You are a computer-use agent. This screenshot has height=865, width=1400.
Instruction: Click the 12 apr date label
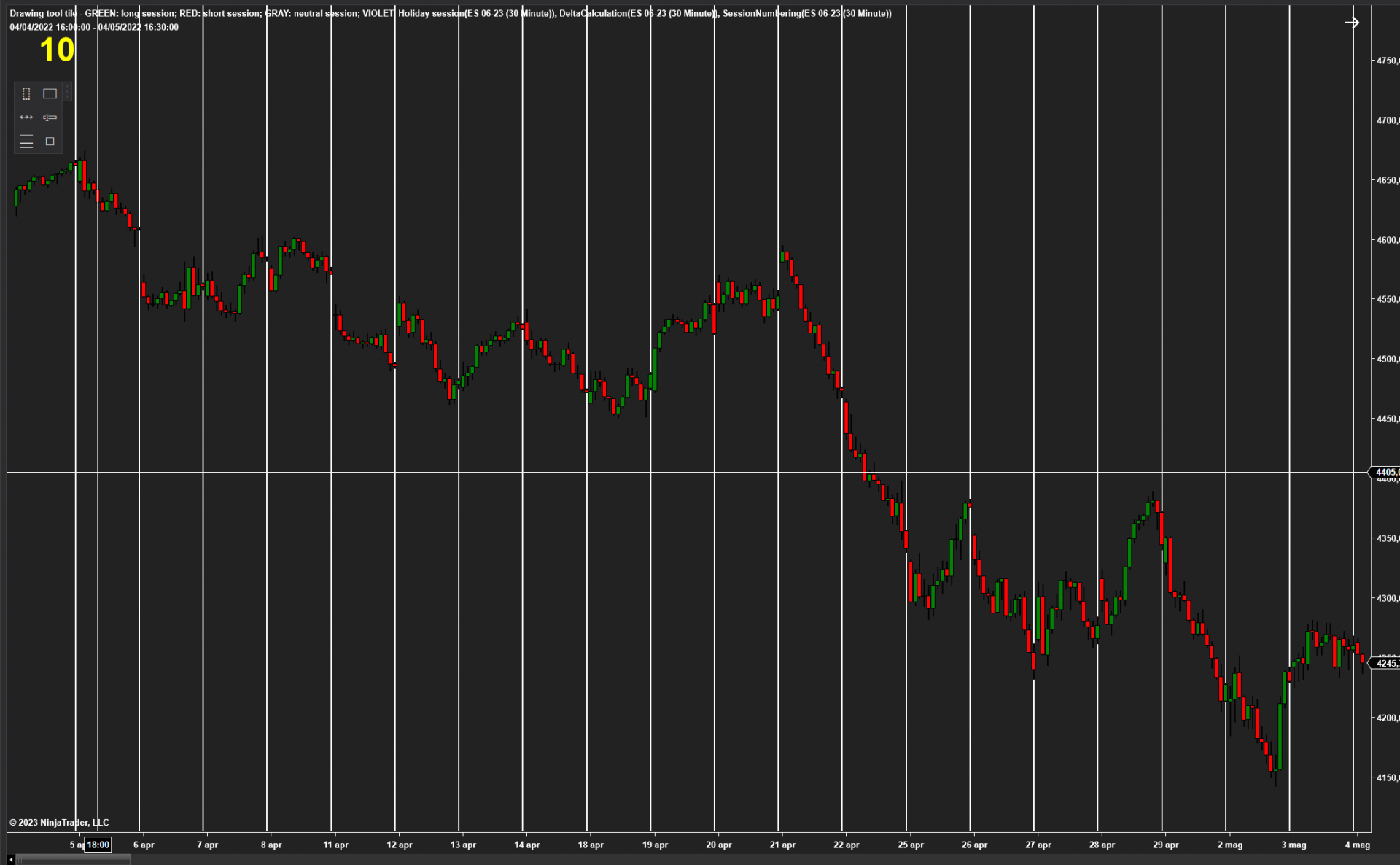399,845
